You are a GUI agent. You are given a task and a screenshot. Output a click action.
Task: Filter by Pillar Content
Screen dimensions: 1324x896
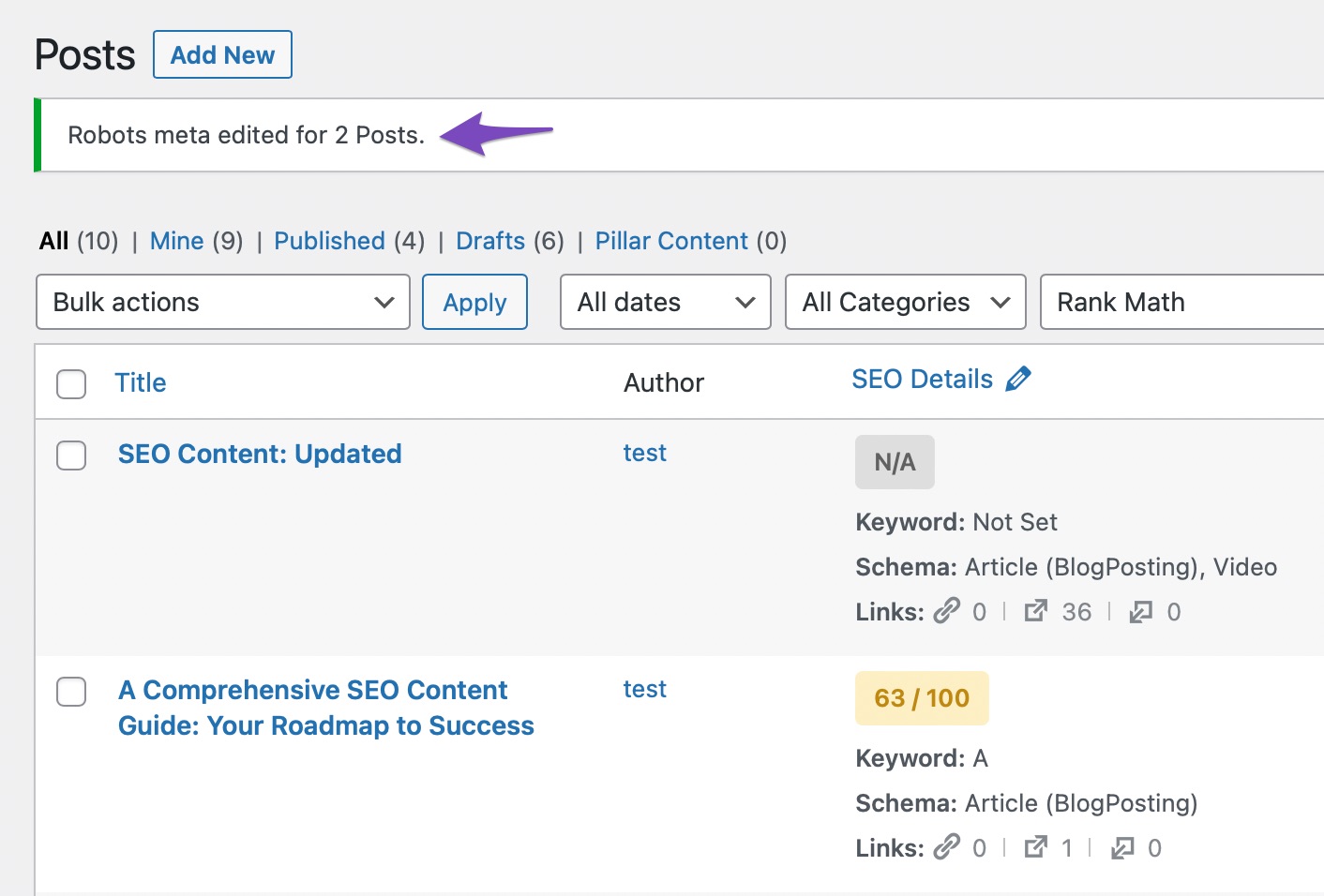[671, 241]
